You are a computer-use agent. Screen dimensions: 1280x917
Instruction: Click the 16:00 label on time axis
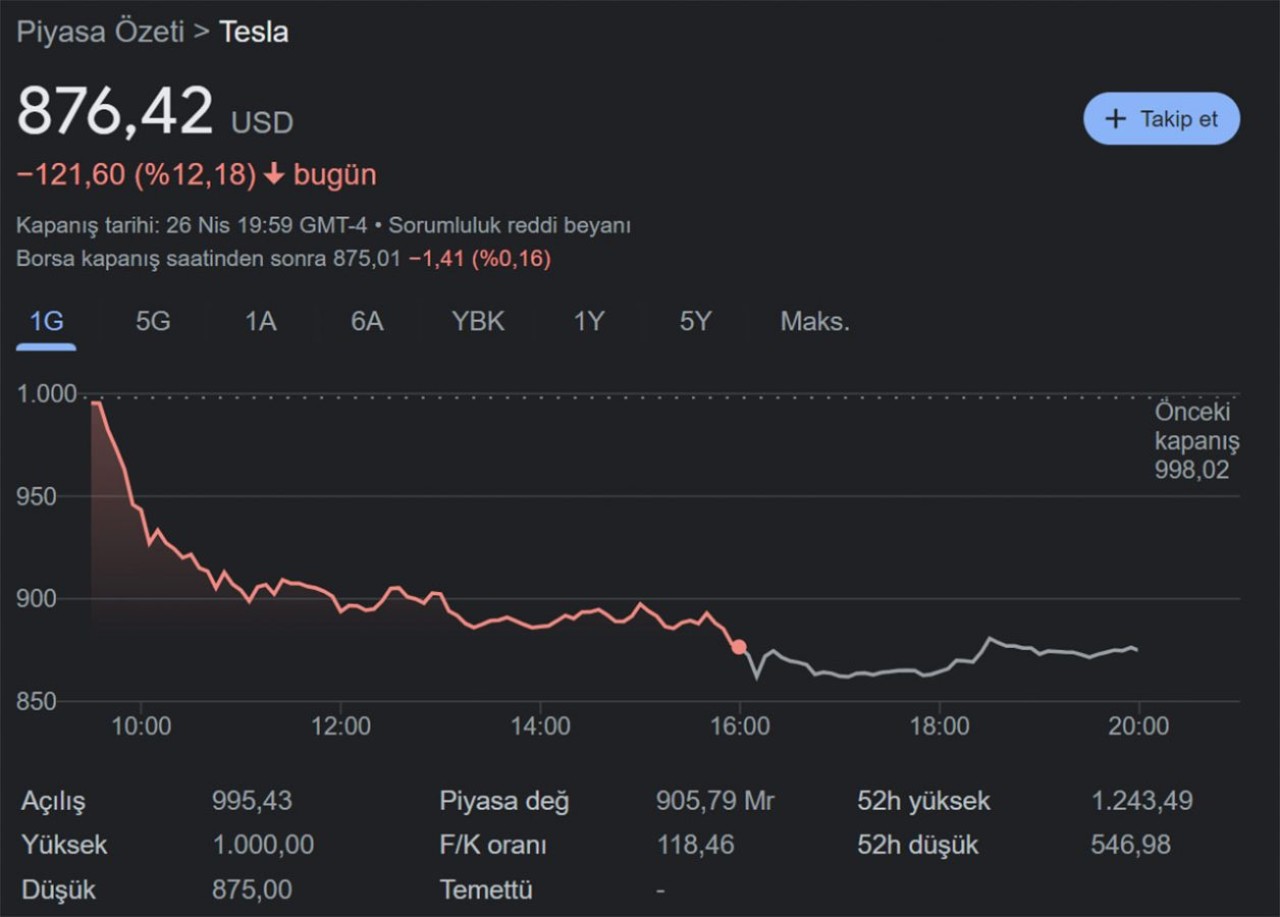[x=739, y=726]
